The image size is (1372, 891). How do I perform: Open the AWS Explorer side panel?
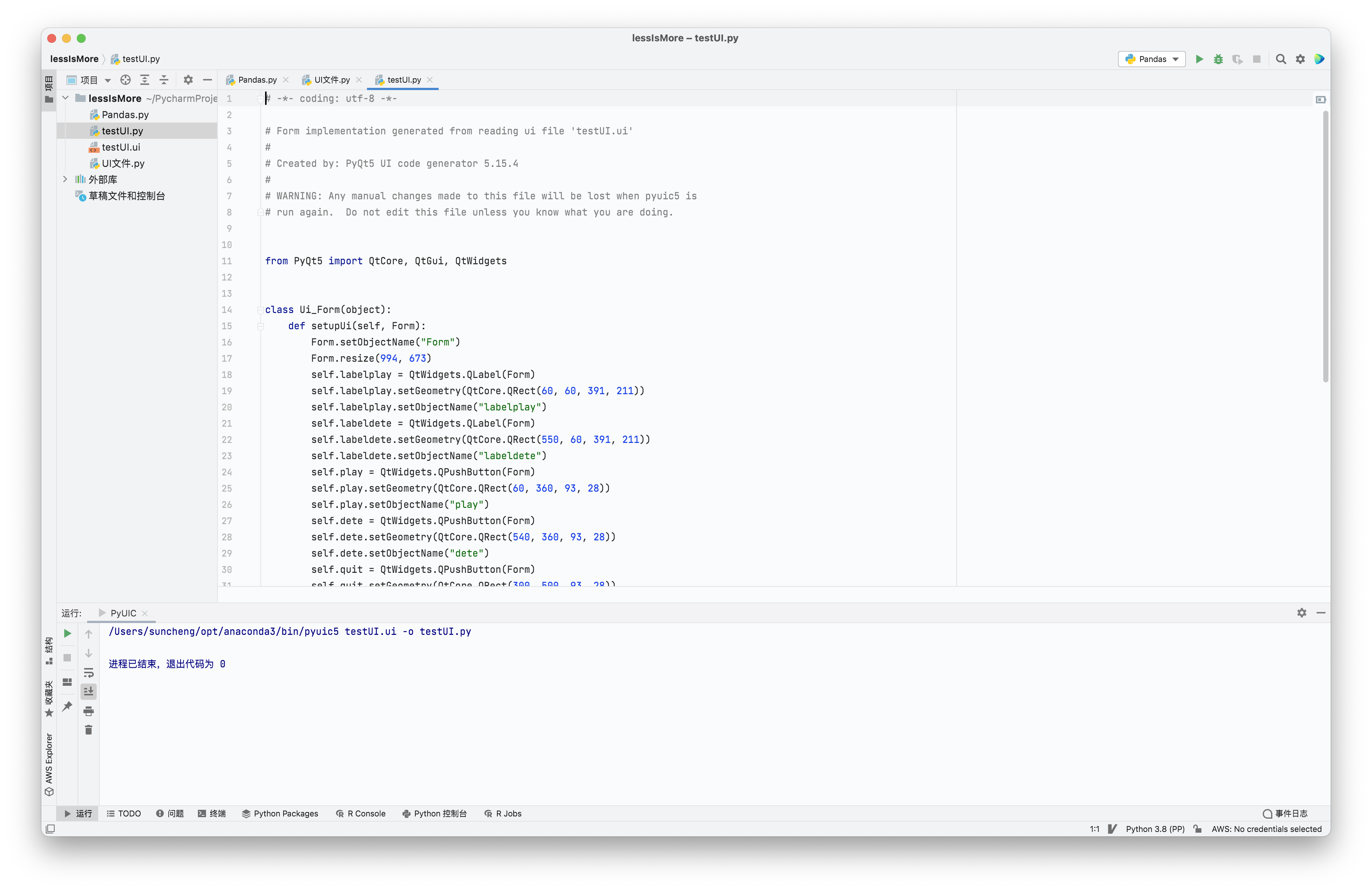point(49,764)
